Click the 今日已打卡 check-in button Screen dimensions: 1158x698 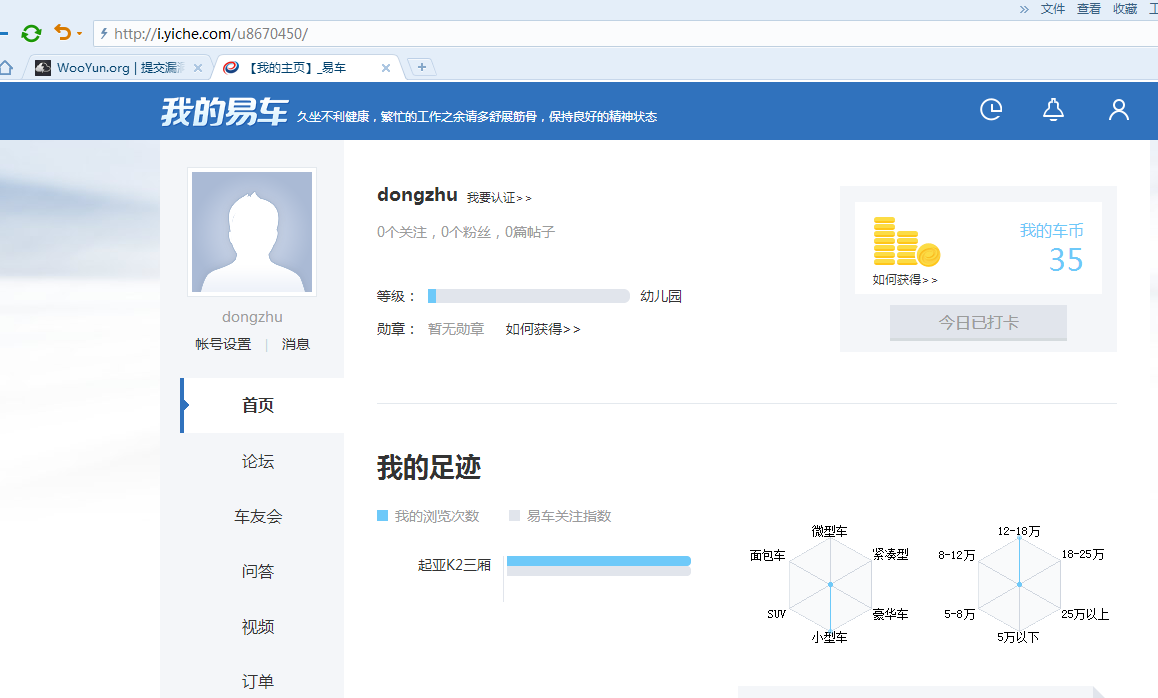[x=979, y=323]
